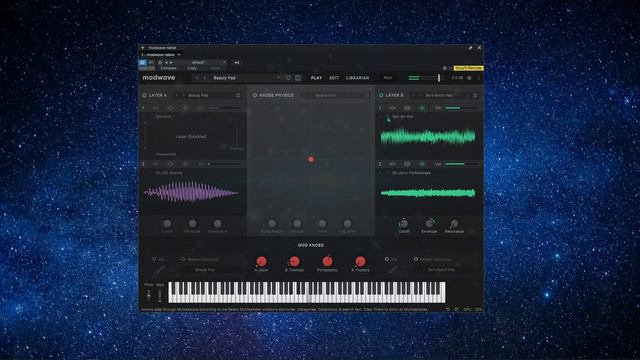Click the Pitch wheel
The height and width of the screenshot is (360, 640).
[x=149, y=295]
